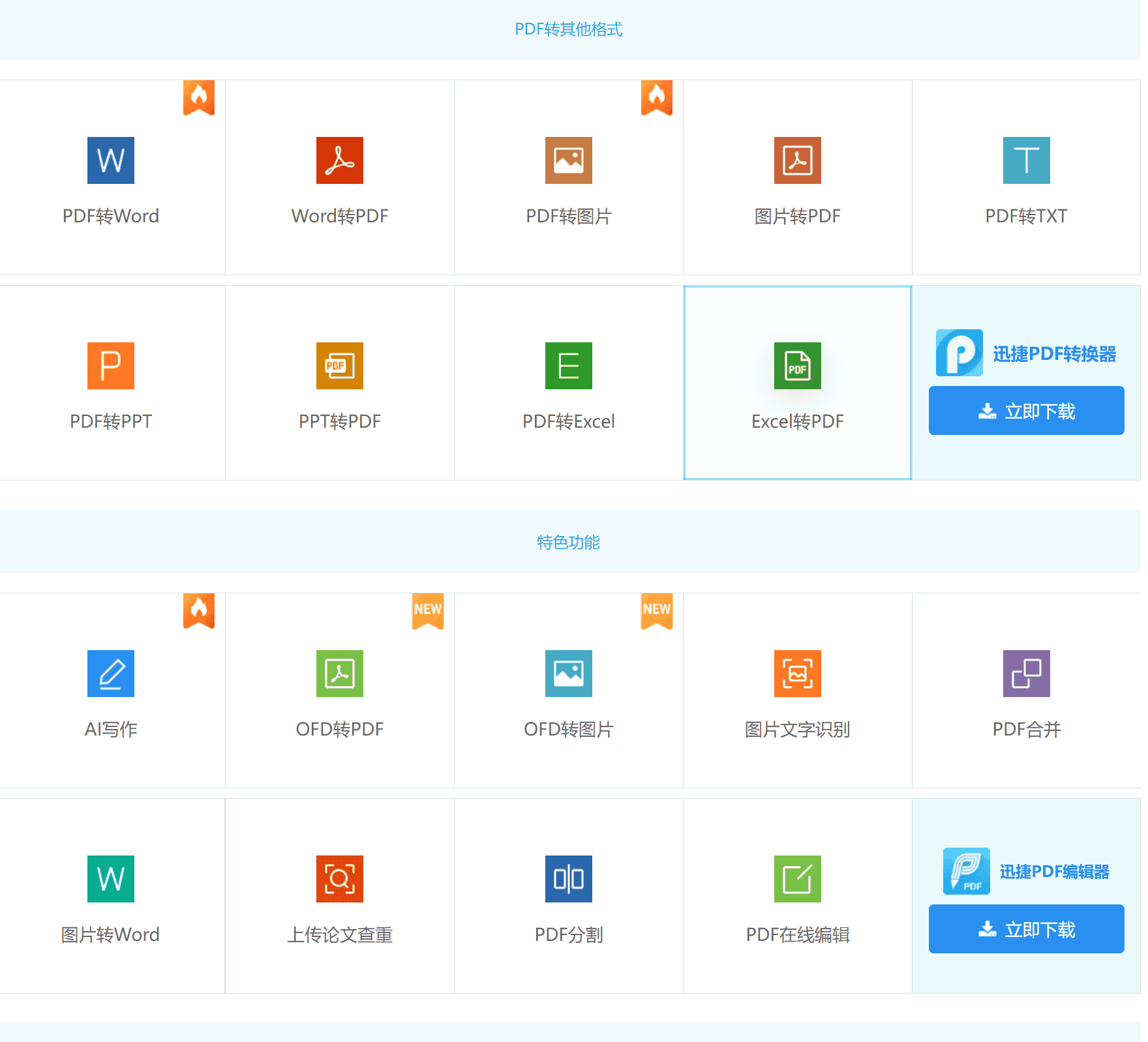1148x1042 pixels.
Task: Click the 图片文字识别 OCR icon
Action: (x=798, y=674)
